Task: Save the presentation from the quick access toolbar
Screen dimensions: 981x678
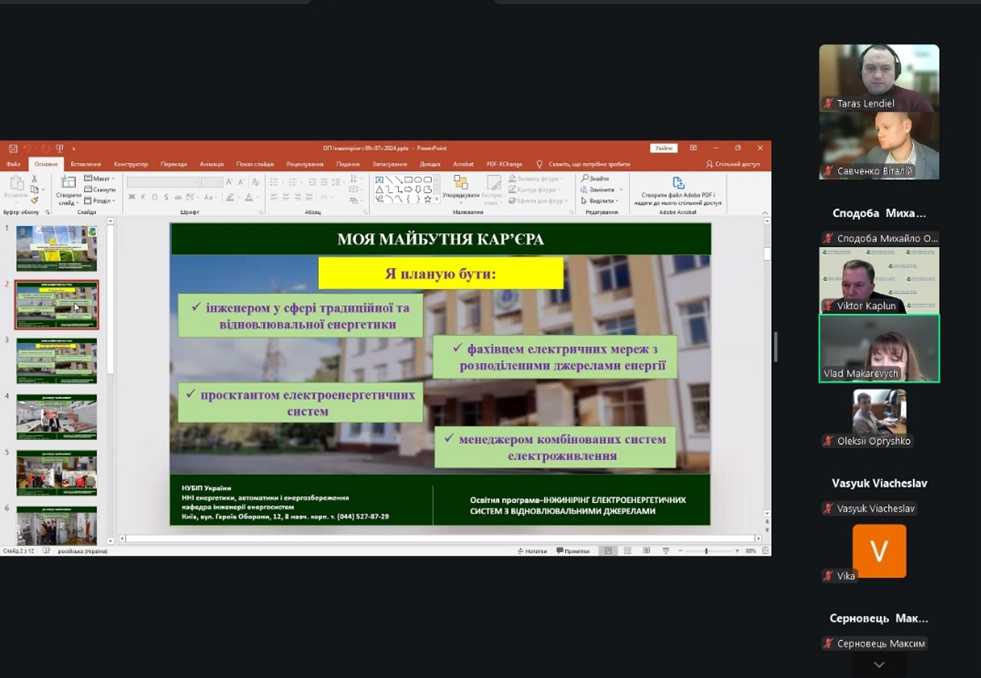Action: pyautogui.click(x=13, y=148)
